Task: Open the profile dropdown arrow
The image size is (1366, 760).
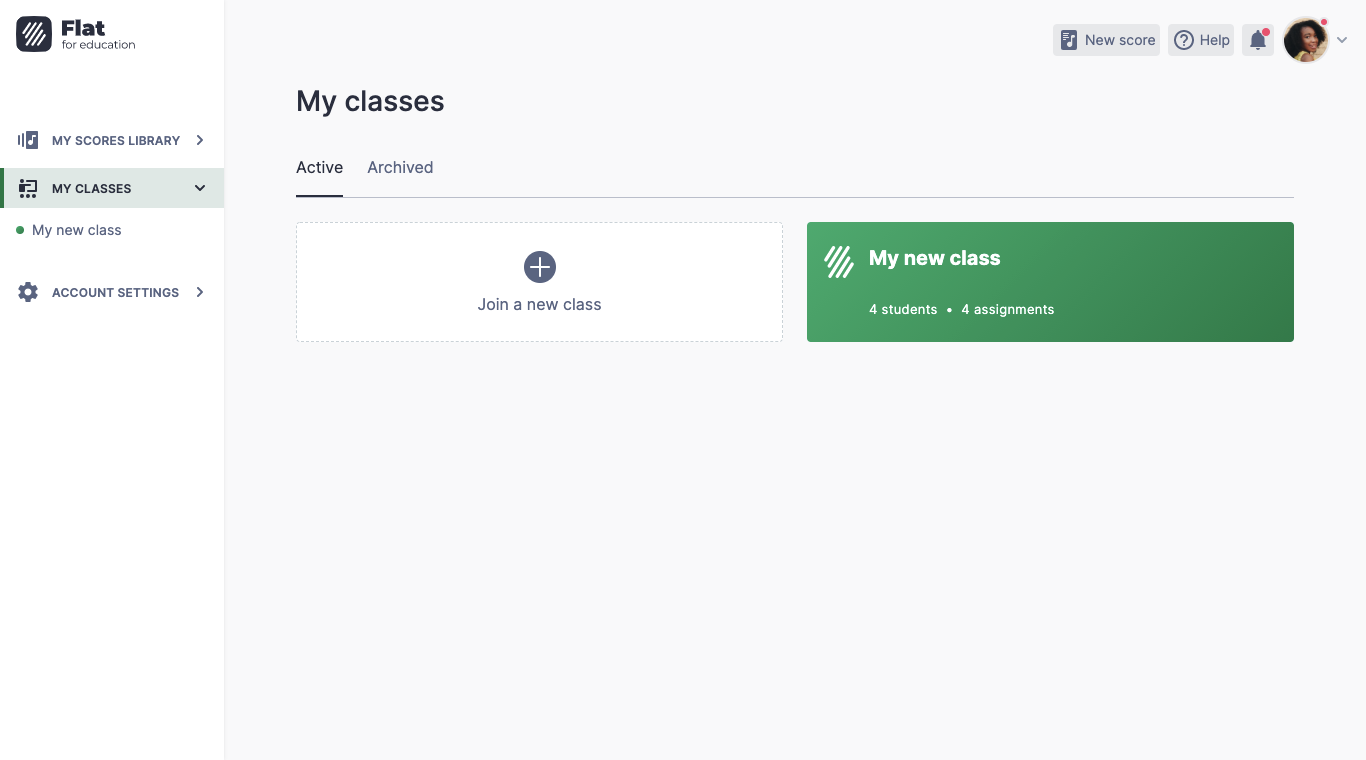Action: 1343,40
